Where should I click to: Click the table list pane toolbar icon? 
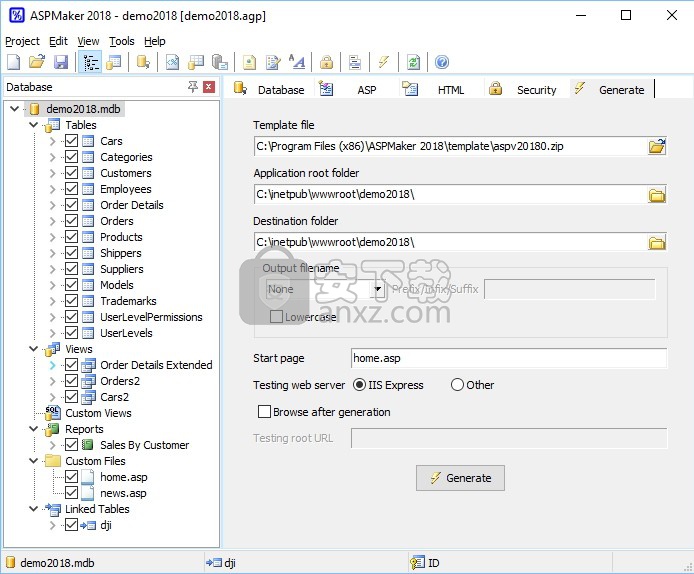pos(114,62)
